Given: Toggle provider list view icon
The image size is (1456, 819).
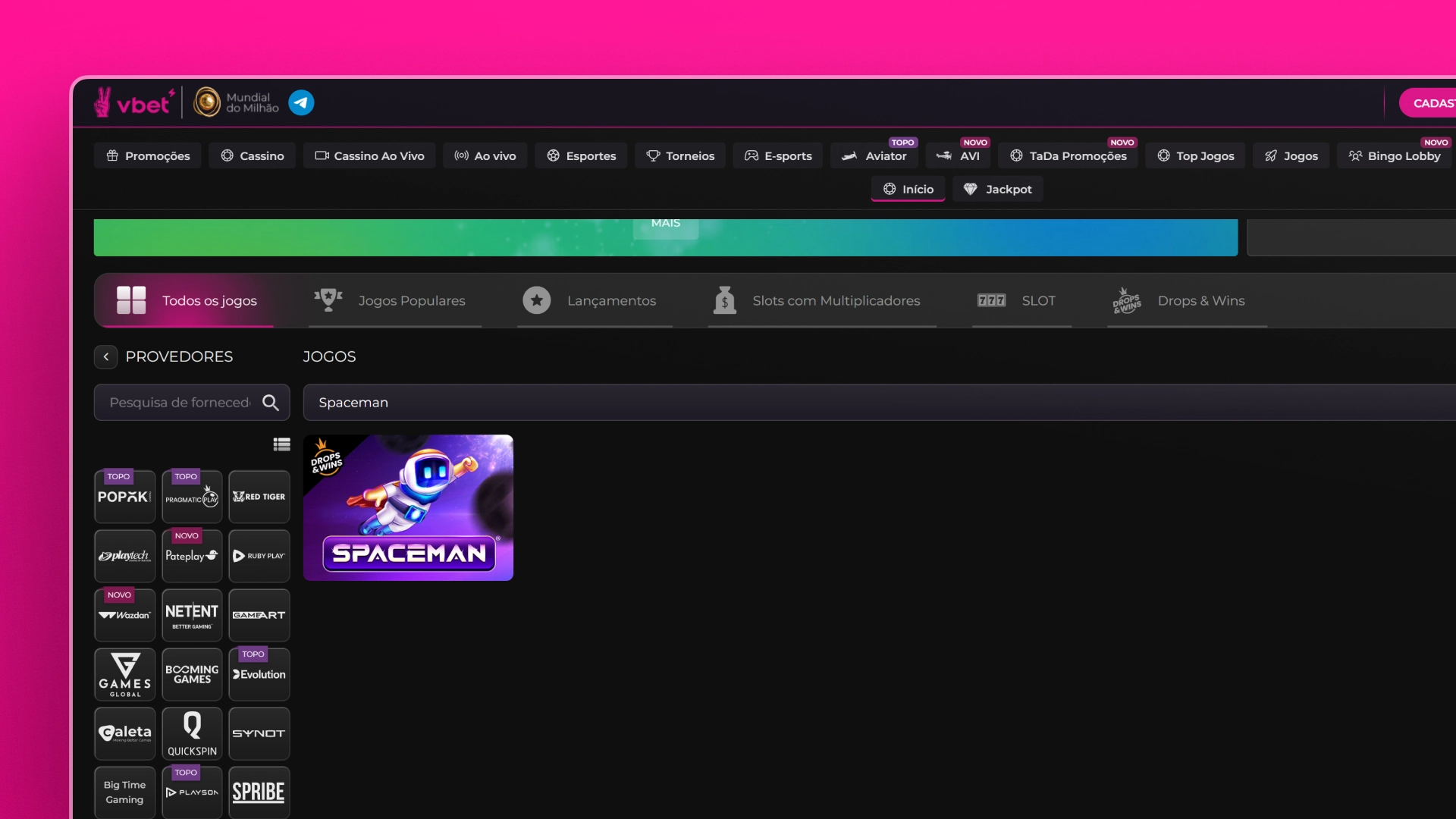Looking at the screenshot, I should pos(281,444).
